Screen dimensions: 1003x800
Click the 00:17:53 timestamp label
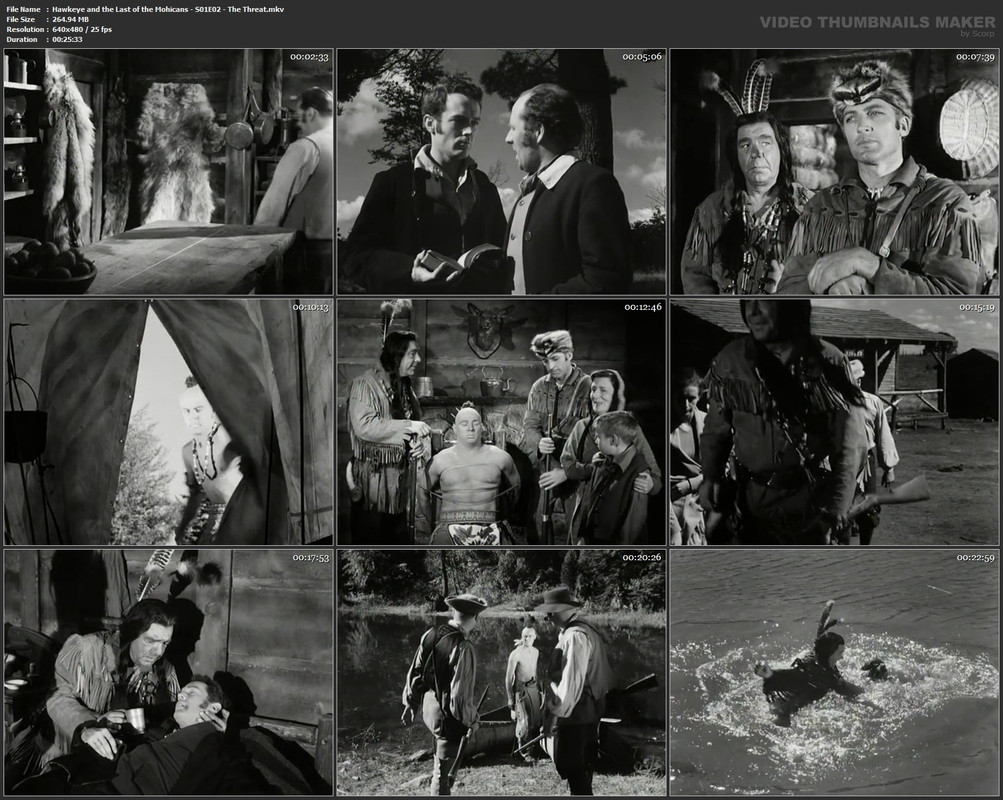pyautogui.click(x=310, y=558)
